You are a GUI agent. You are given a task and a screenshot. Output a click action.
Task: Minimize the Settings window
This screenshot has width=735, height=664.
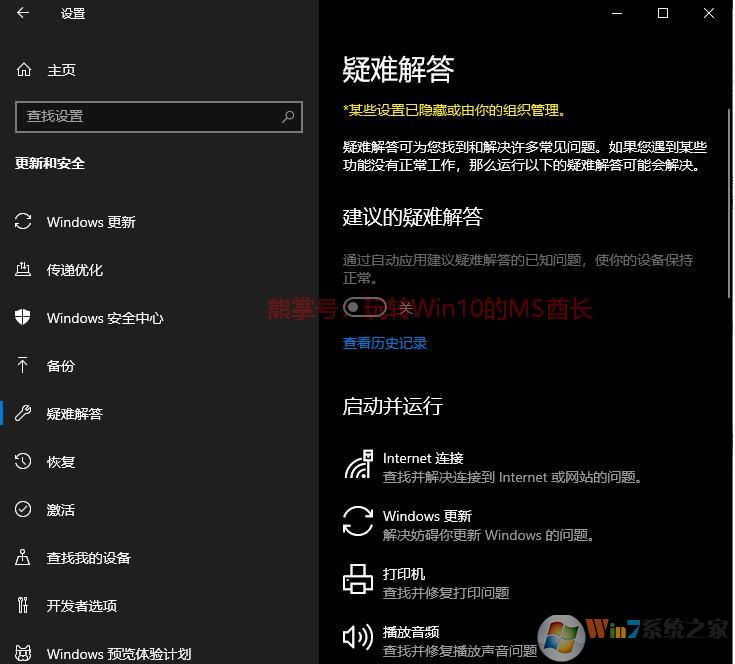pos(617,13)
